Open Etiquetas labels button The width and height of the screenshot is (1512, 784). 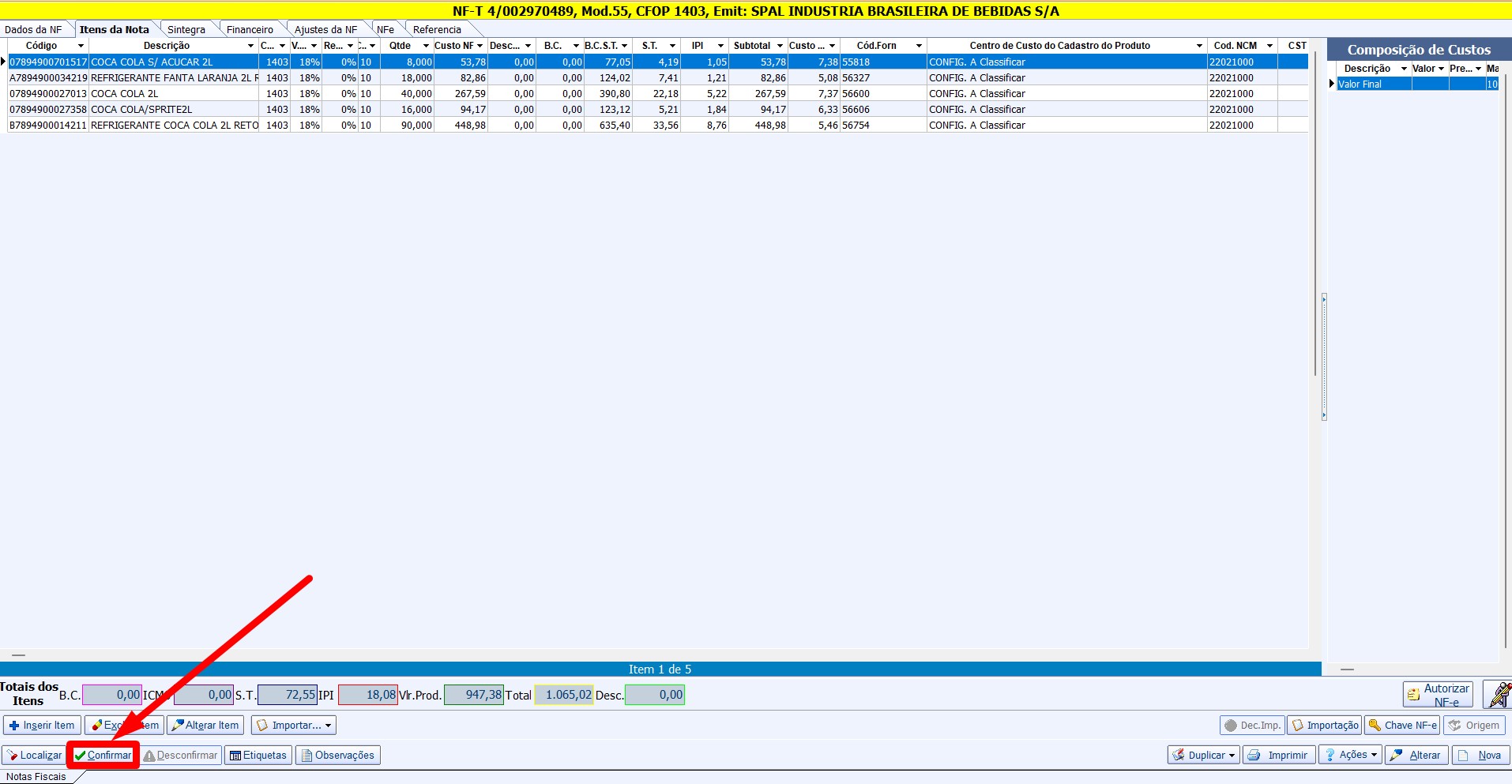[x=258, y=755]
